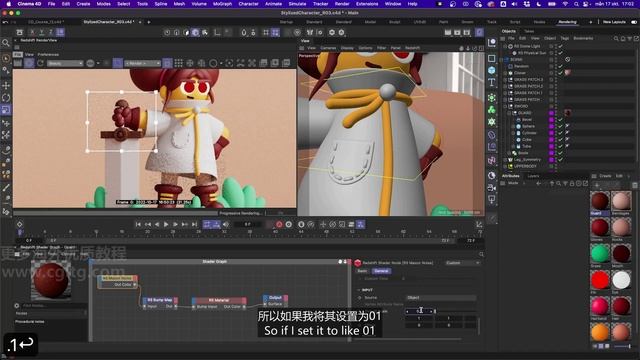Click the back arrow in Attributes panel
The image size is (640, 360).
[538, 184]
